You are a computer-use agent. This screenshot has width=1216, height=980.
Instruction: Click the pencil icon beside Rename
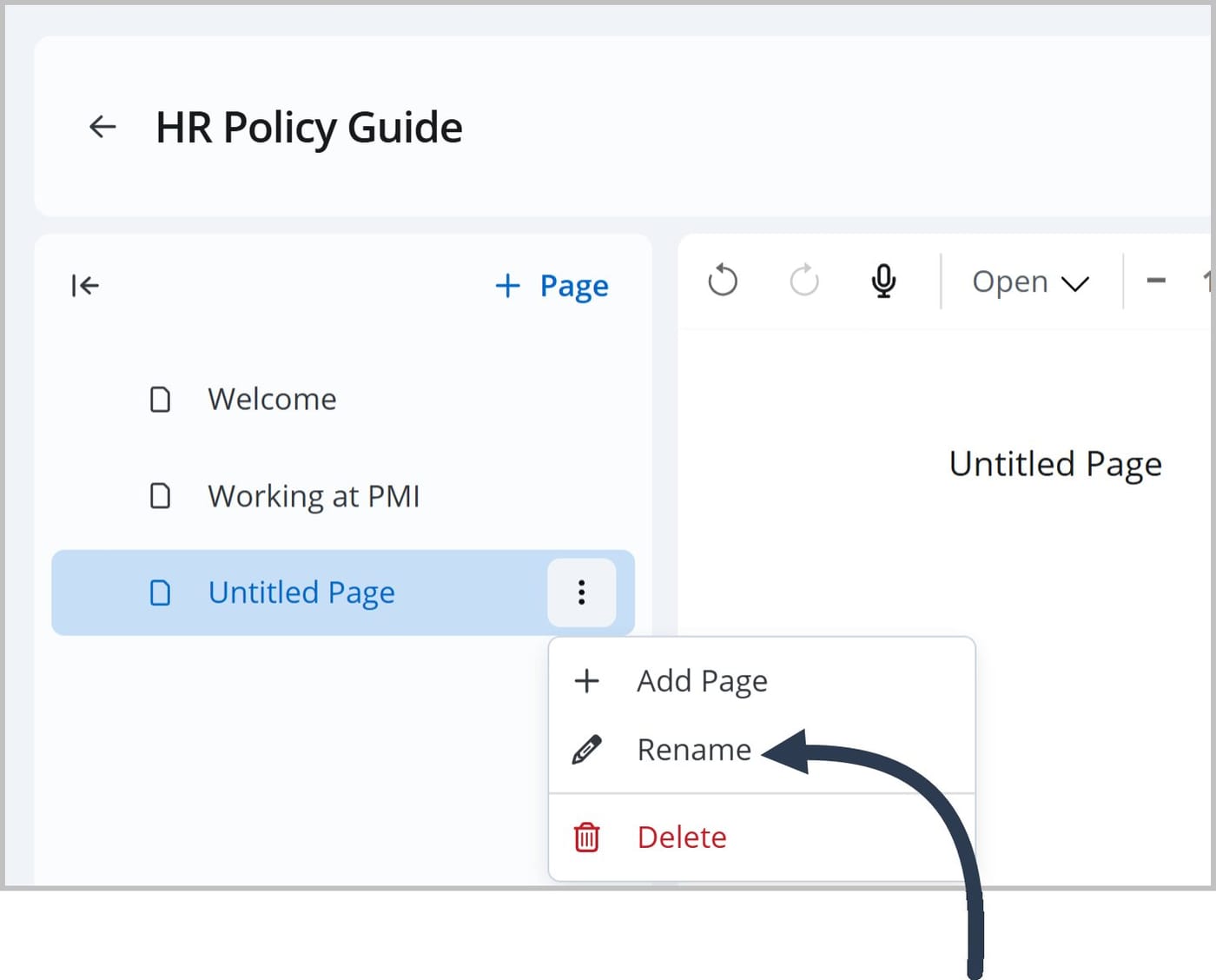587,749
